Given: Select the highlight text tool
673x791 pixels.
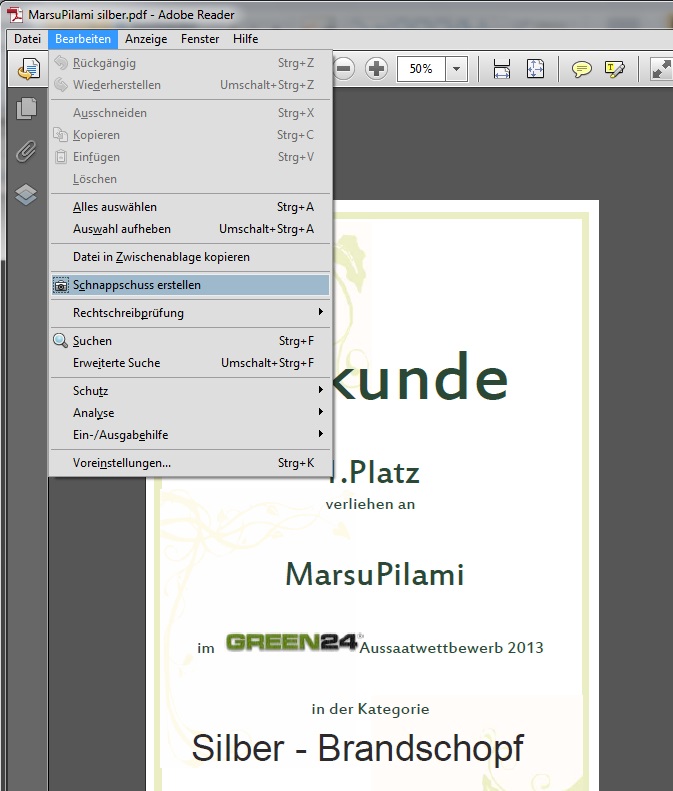Looking at the screenshot, I should point(614,69).
